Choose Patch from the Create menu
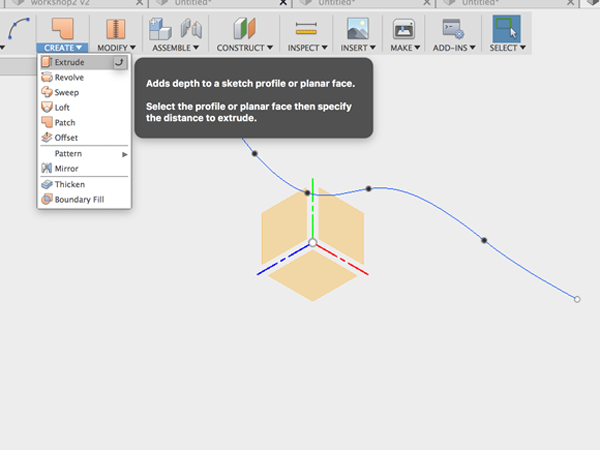The image size is (600, 450). click(84, 122)
